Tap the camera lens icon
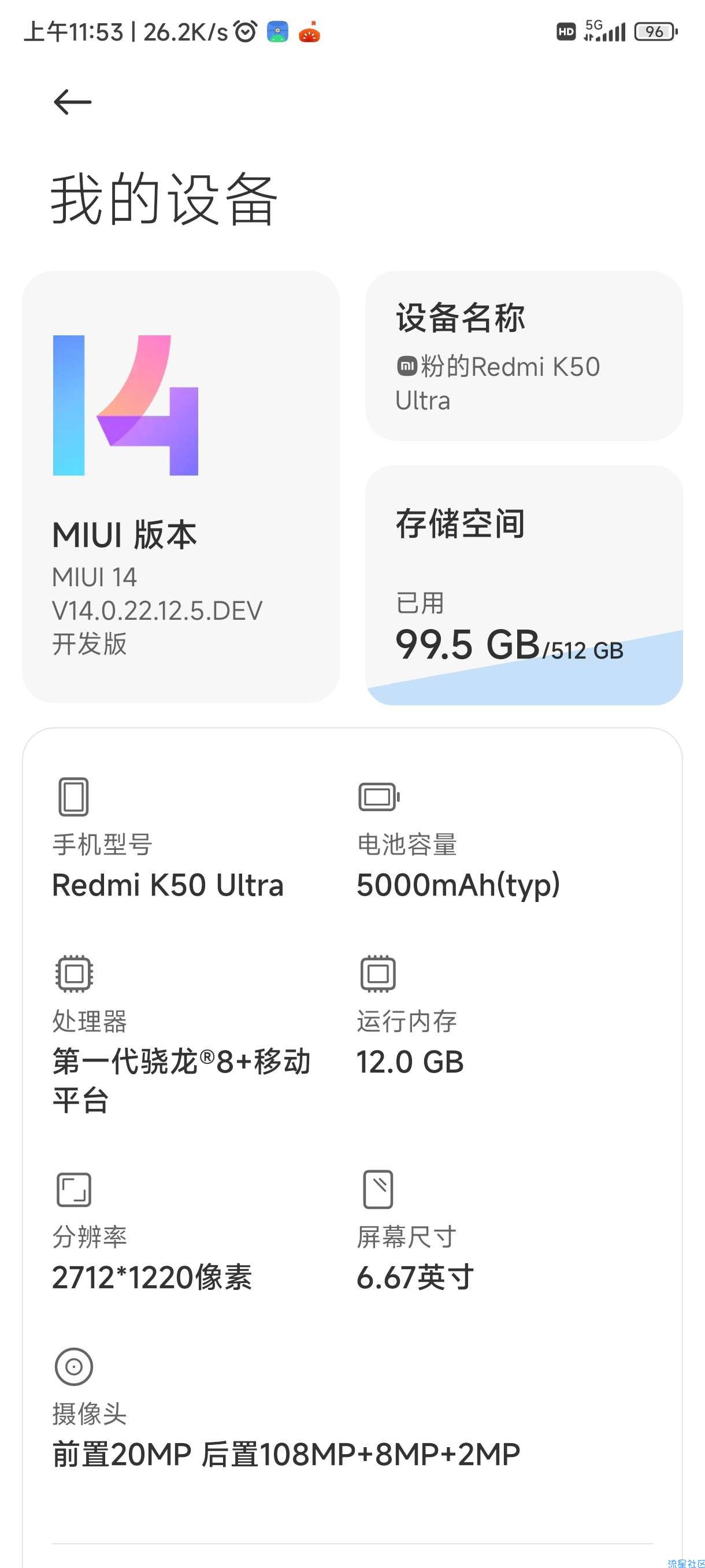This screenshot has width=705, height=1568. (x=73, y=1367)
